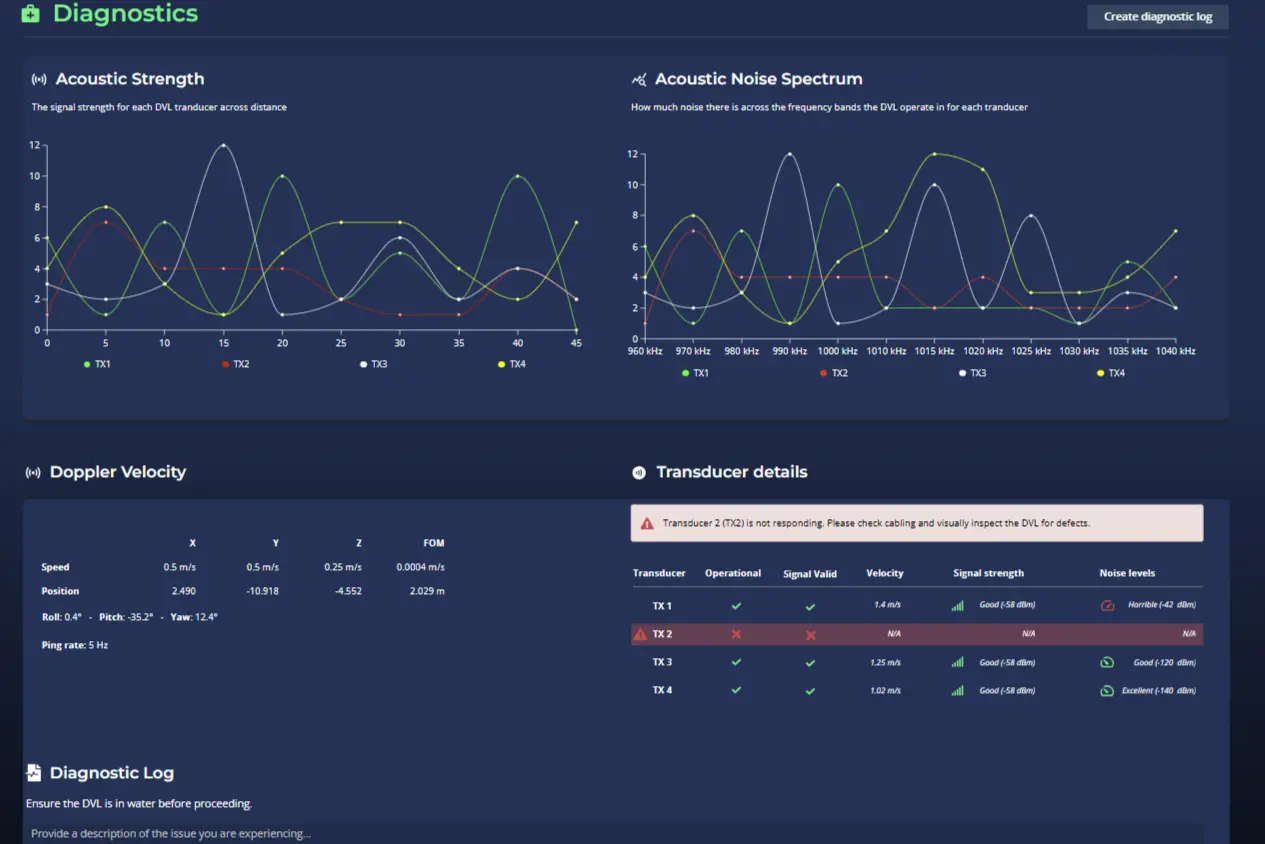The width and height of the screenshot is (1265, 844).
Task: Hide TX2 series in Acoustic Noise Spectrum legend
Action: tap(835, 373)
